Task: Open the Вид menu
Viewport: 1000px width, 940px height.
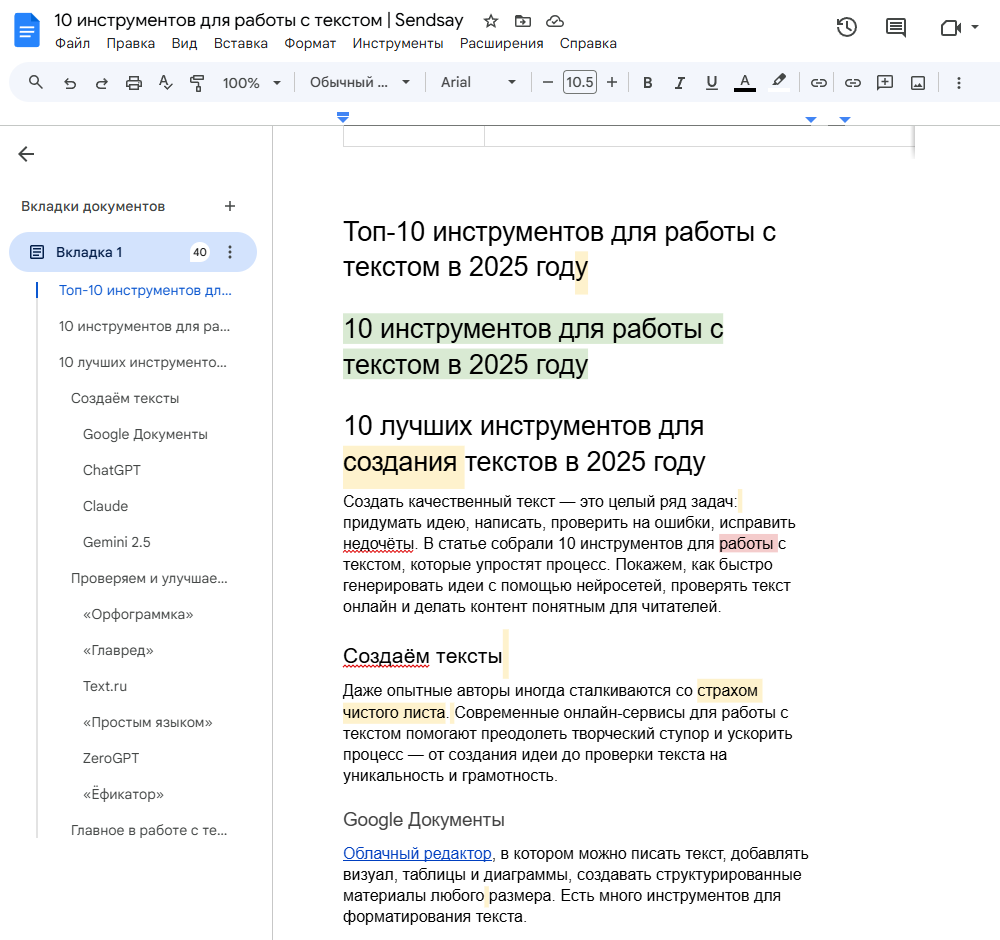Action: point(184,43)
